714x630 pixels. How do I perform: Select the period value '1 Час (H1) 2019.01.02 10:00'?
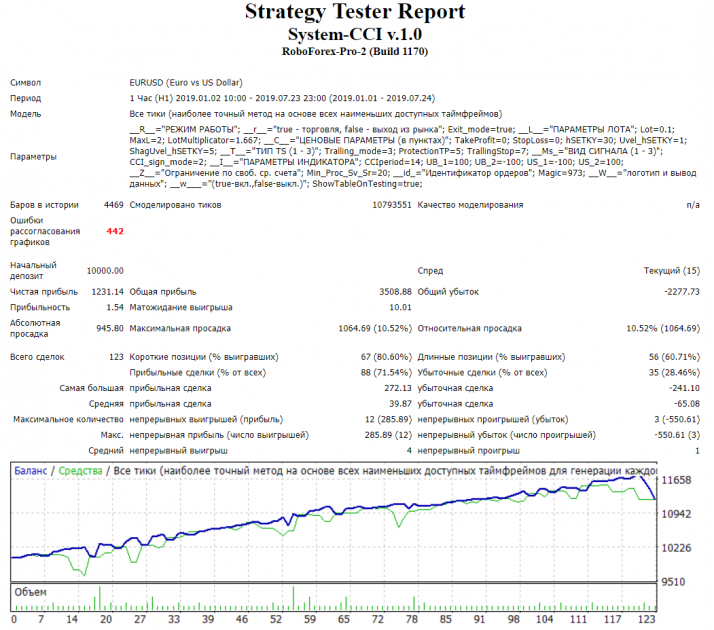(x=188, y=98)
